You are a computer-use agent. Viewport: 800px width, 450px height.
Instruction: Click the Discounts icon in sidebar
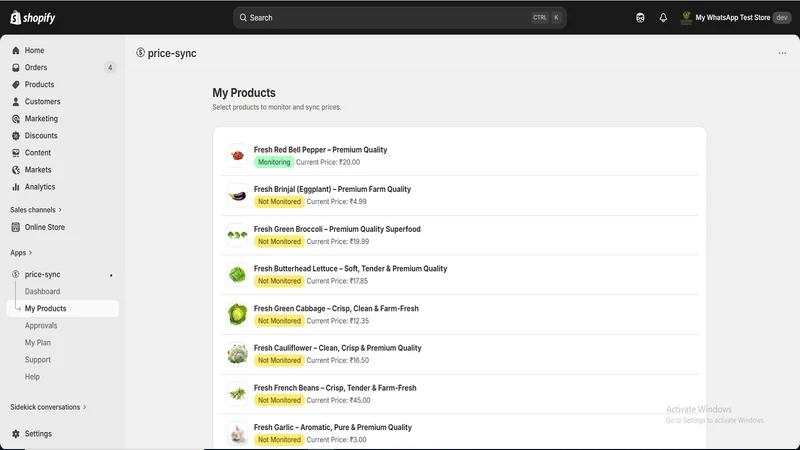(x=16, y=136)
